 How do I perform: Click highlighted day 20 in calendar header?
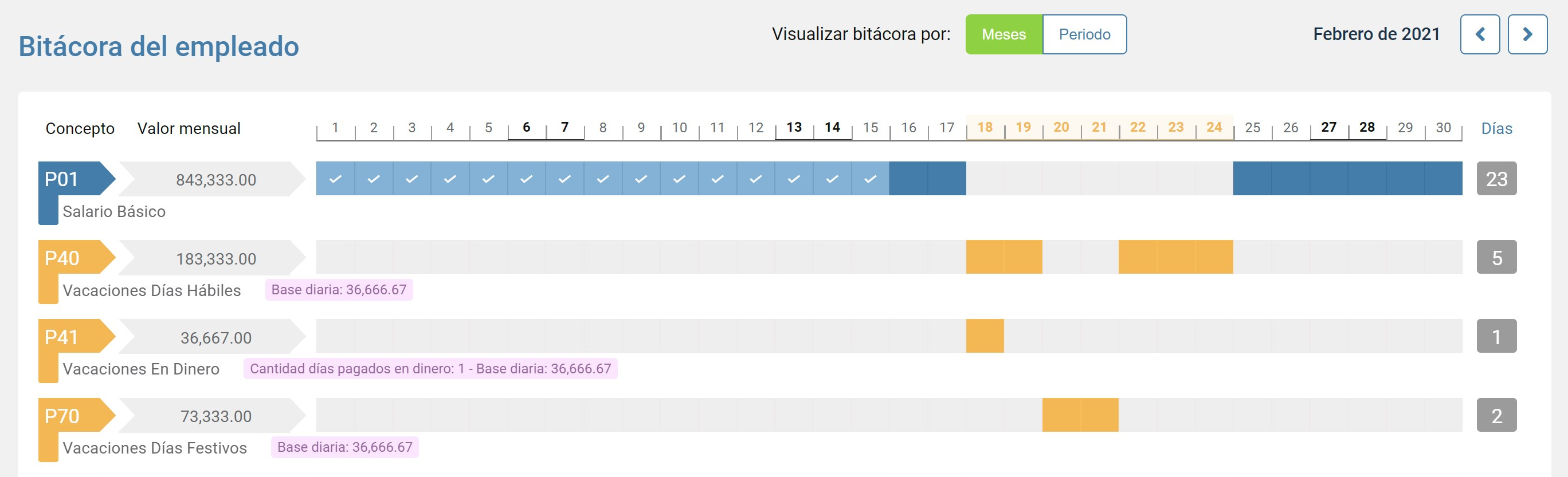[1061, 127]
